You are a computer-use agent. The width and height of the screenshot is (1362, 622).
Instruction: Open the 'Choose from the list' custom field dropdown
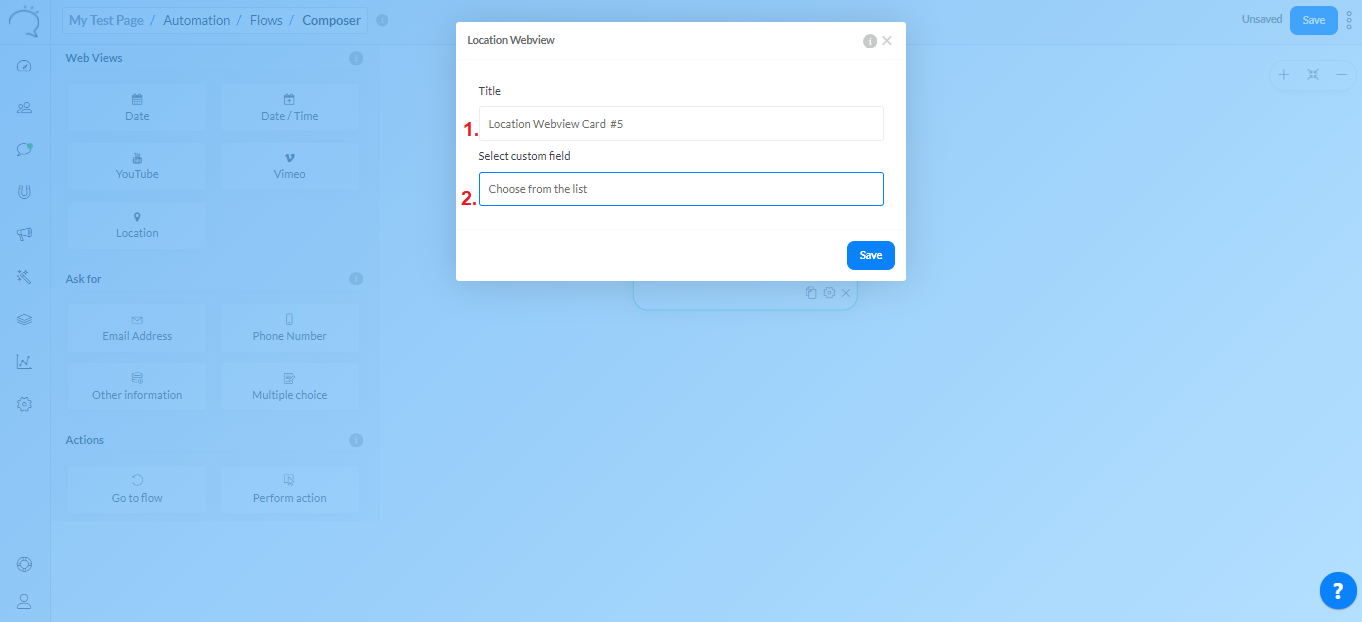(x=681, y=189)
